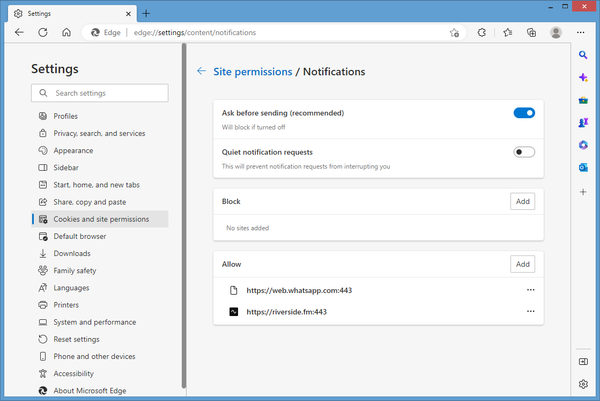
Task: Open a new tab with plus button
Action: (x=146, y=13)
